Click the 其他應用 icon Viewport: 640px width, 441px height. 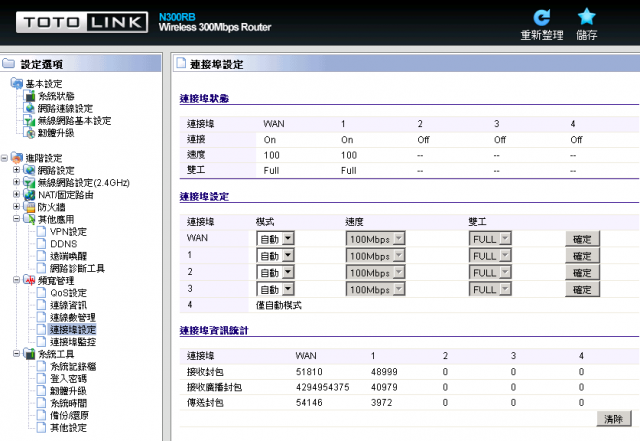(x=29, y=219)
